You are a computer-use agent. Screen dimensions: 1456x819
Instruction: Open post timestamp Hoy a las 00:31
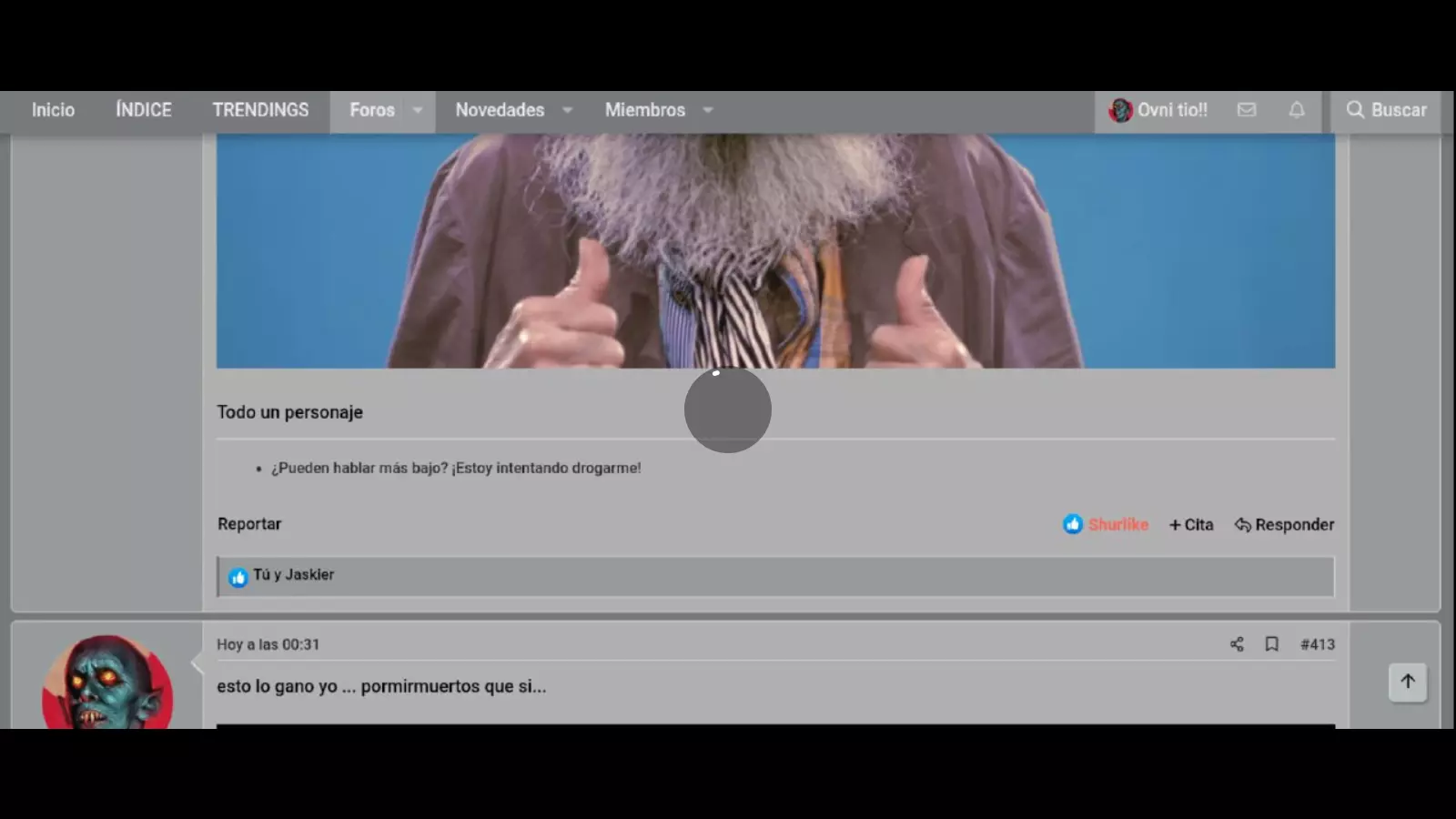[268, 644]
